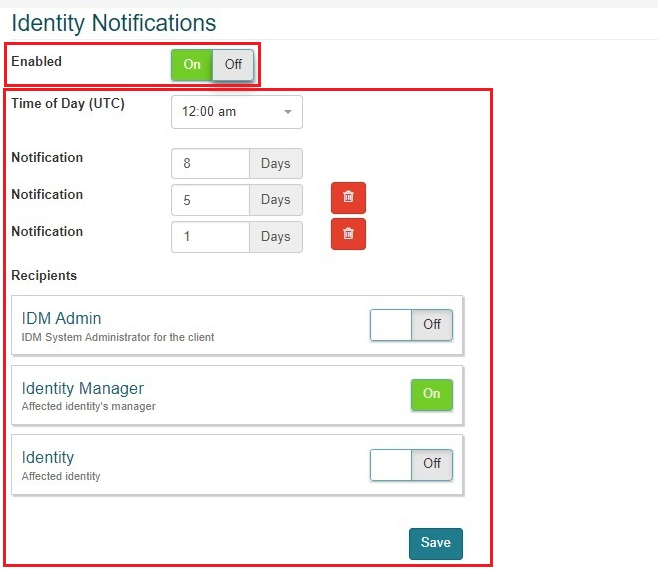Viewport: 658px width, 571px height.
Task: Switch Enabled setting to Off
Action: (x=233, y=65)
